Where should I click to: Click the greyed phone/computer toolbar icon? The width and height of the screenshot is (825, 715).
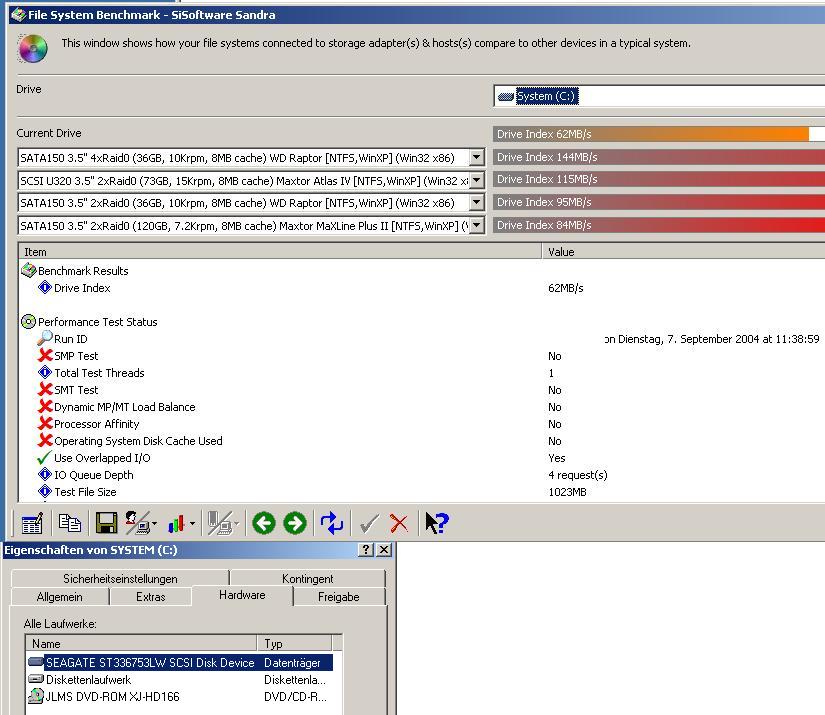click(x=220, y=523)
